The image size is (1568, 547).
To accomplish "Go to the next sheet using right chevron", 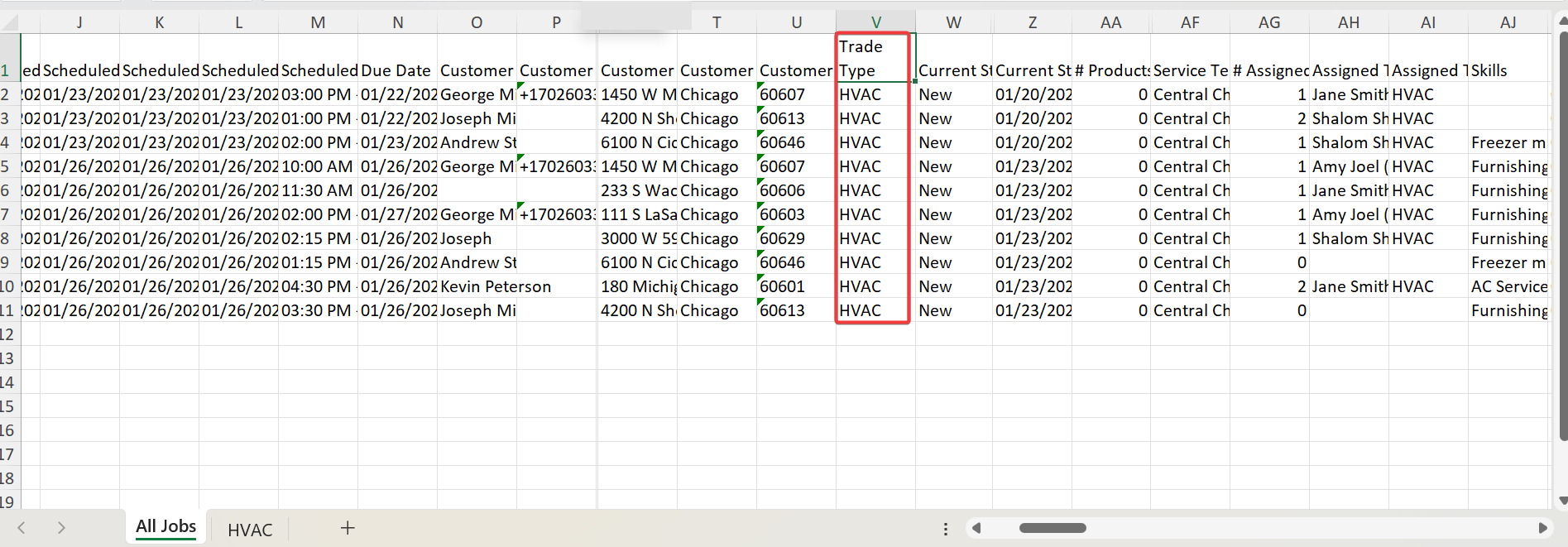I will [x=61, y=528].
